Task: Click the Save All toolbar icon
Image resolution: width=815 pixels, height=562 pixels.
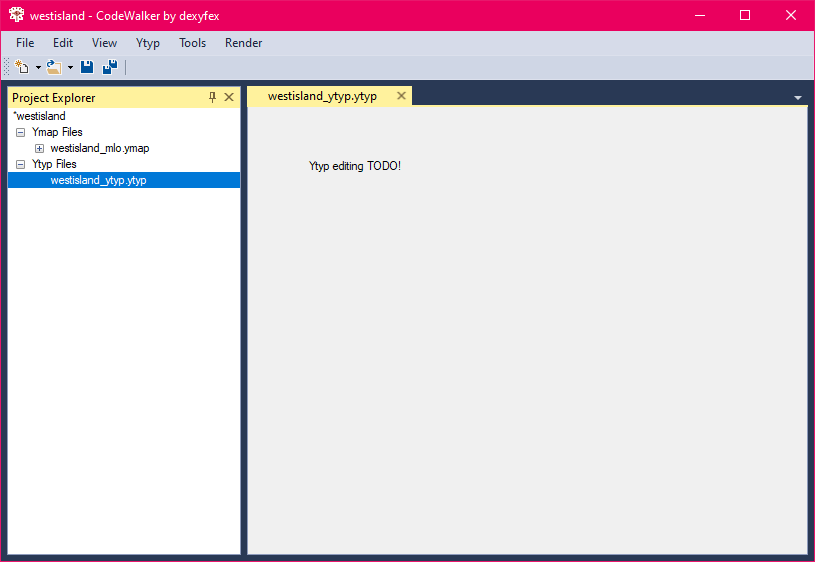Action: point(110,67)
